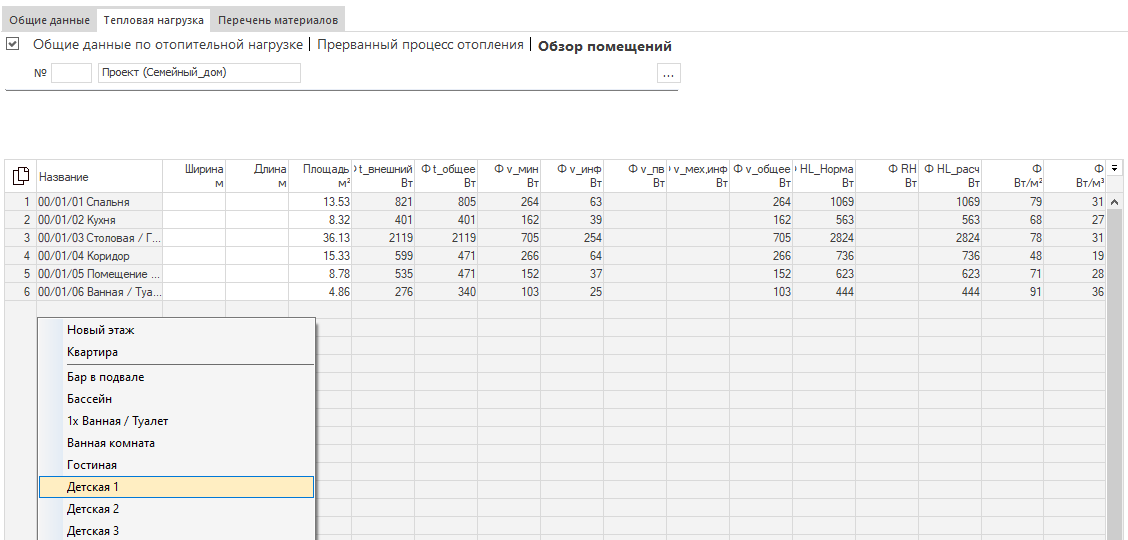This screenshot has width=1128, height=540.
Task: Select Бар в подвале menu entry
Action: tap(176, 377)
